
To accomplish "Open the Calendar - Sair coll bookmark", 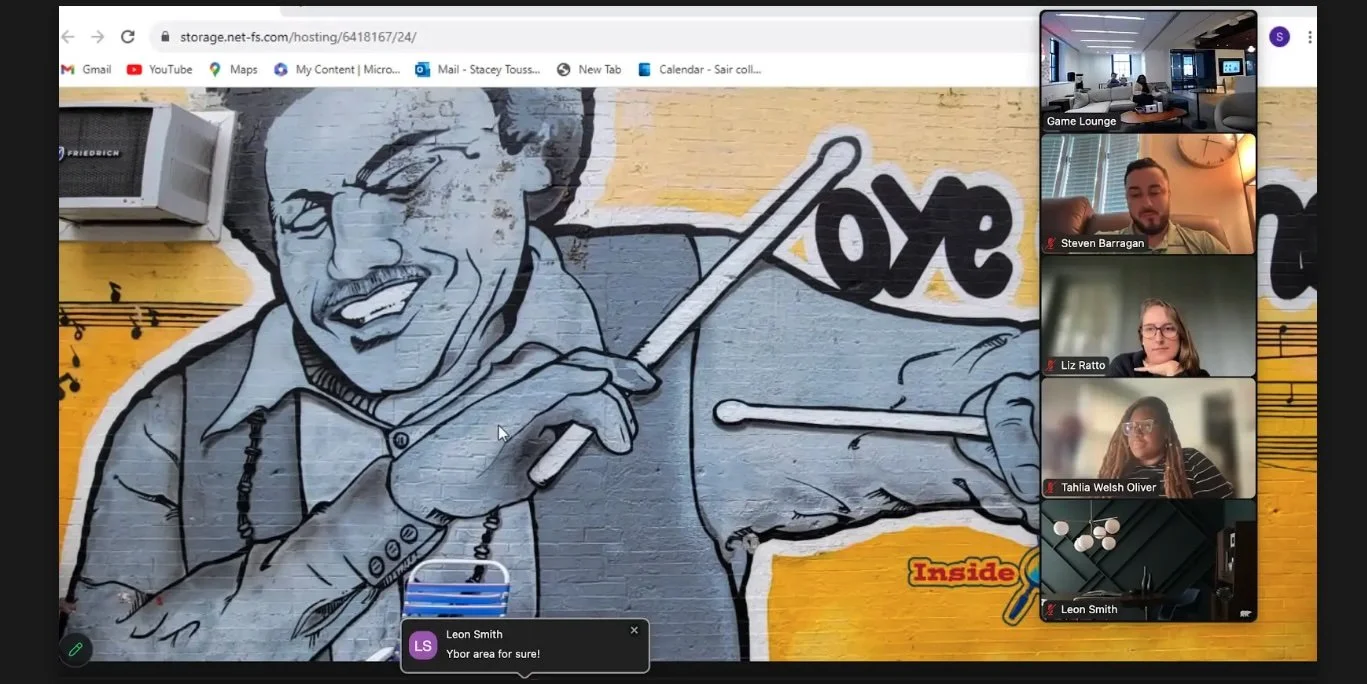I will (699, 69).
